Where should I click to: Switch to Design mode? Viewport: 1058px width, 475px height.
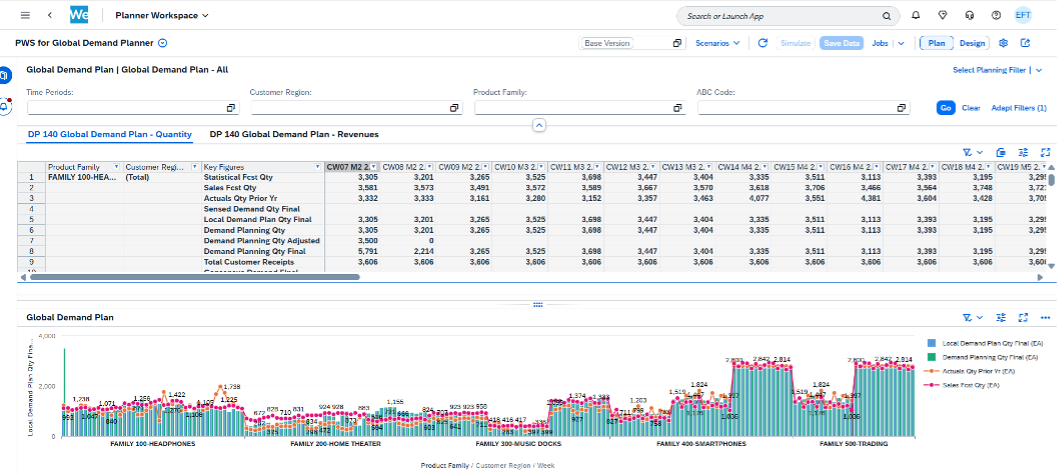(972, 43)
